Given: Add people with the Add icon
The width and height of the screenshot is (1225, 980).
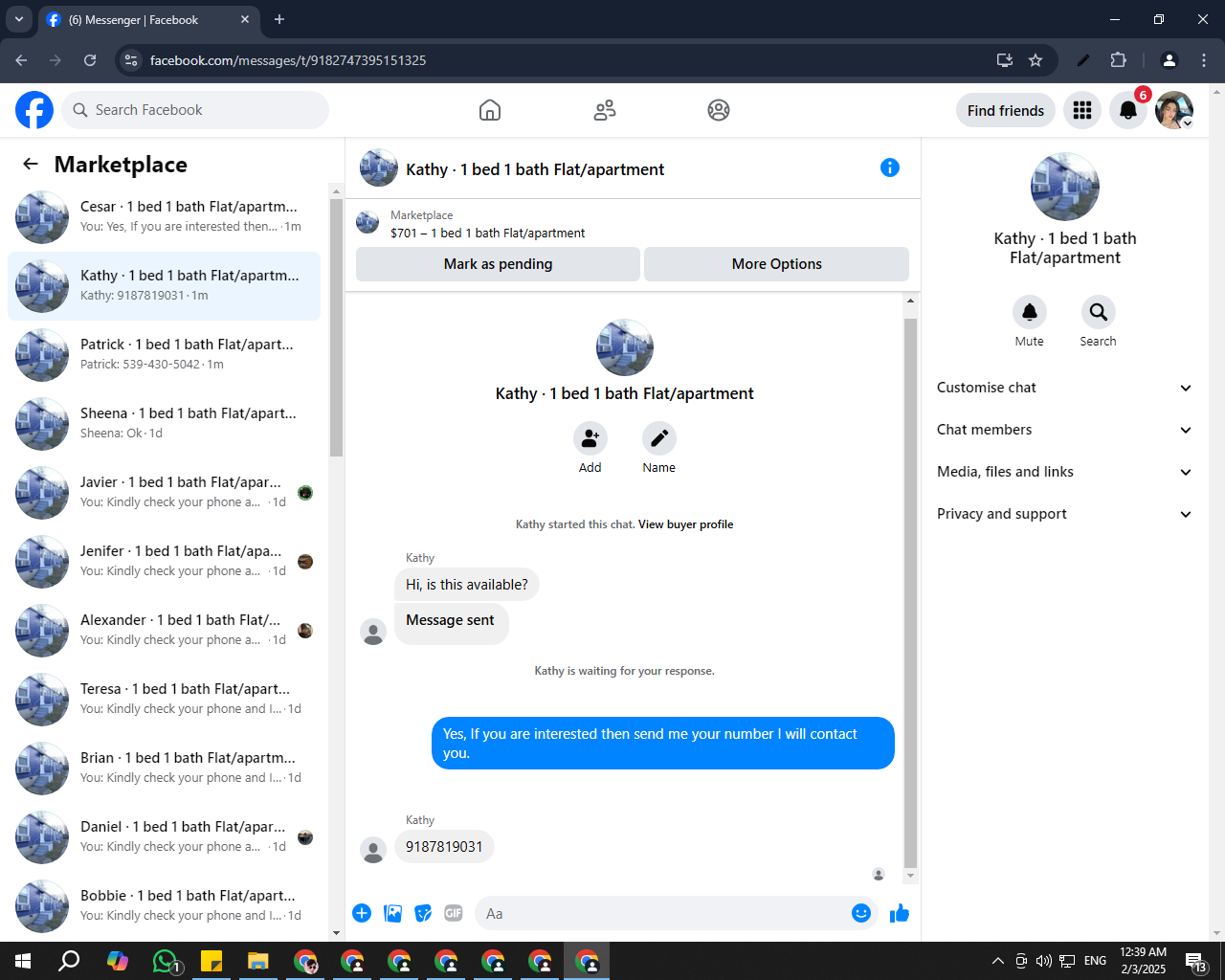Looking at the screenshot, I should pyautogui.click(x=590, y=438).
